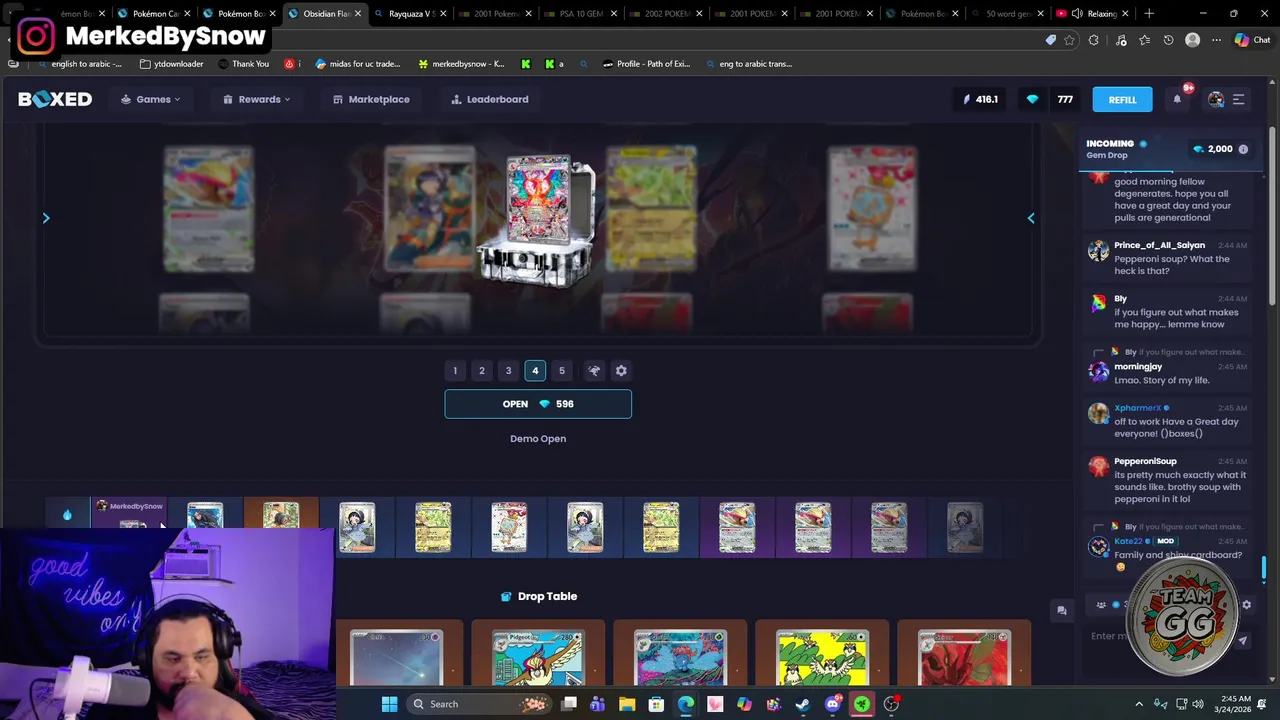1280x720 pixels.
Task: Open the ytdownloader bookmark
Action: [x=172, y=64]
